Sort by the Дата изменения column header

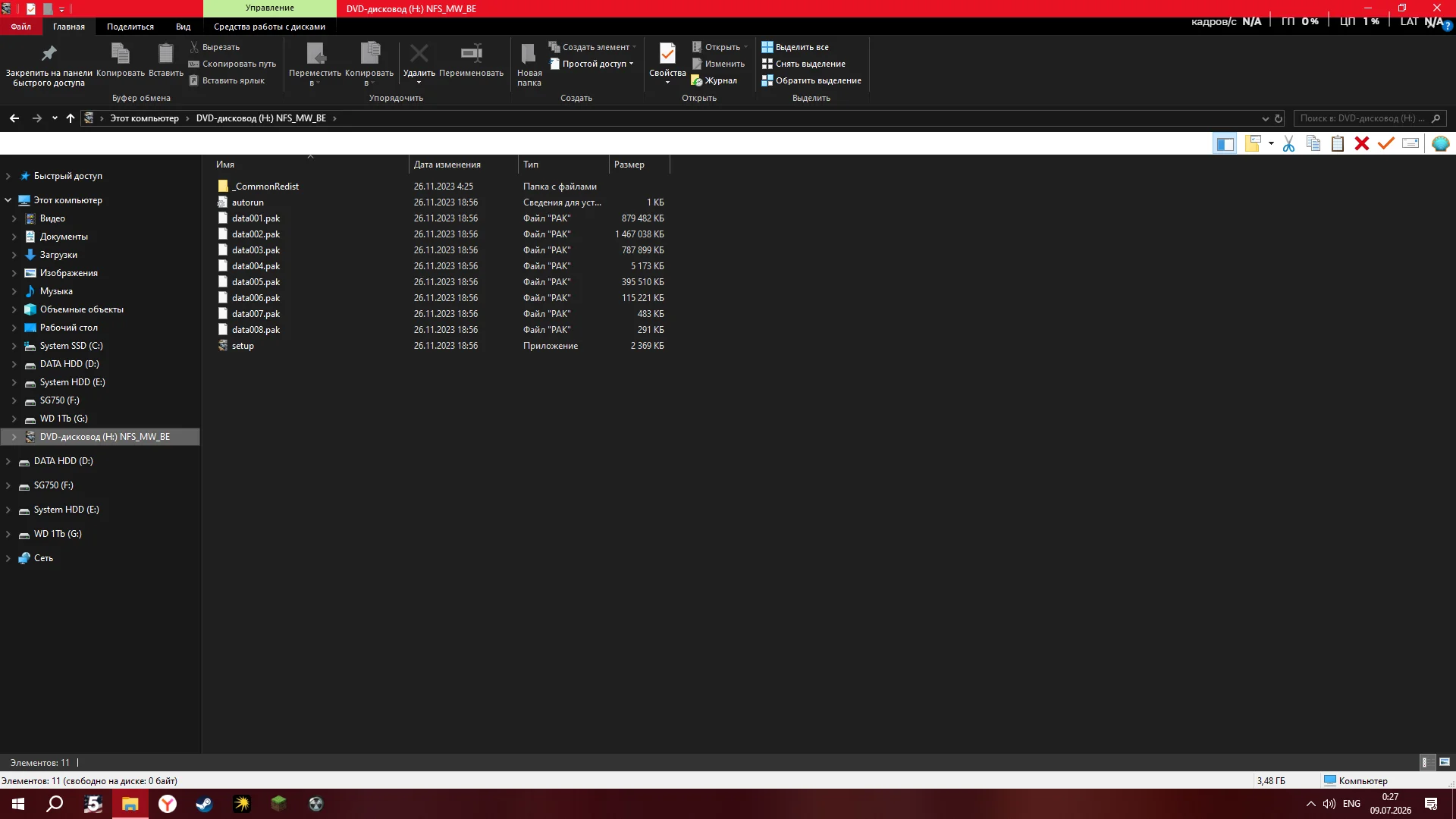coord(463,165)
